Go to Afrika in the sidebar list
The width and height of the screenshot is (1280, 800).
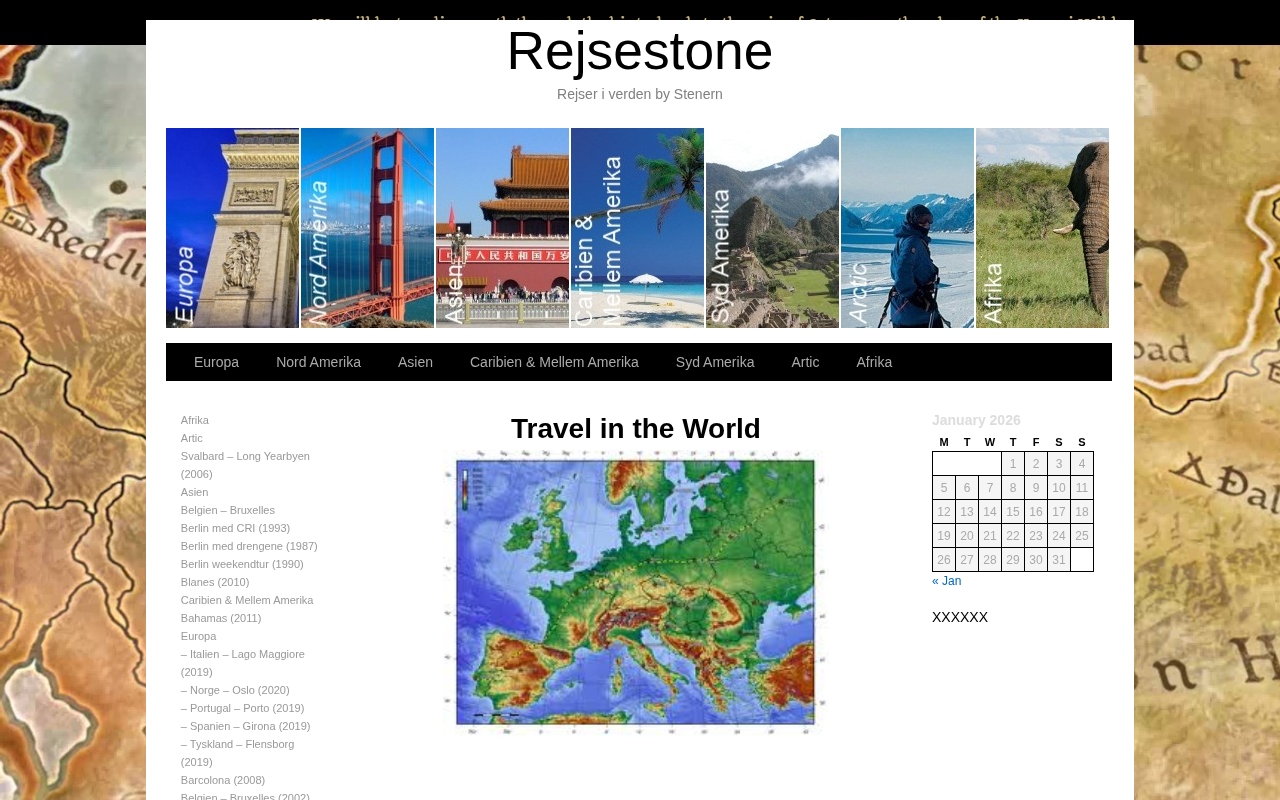tap(195, 420)
